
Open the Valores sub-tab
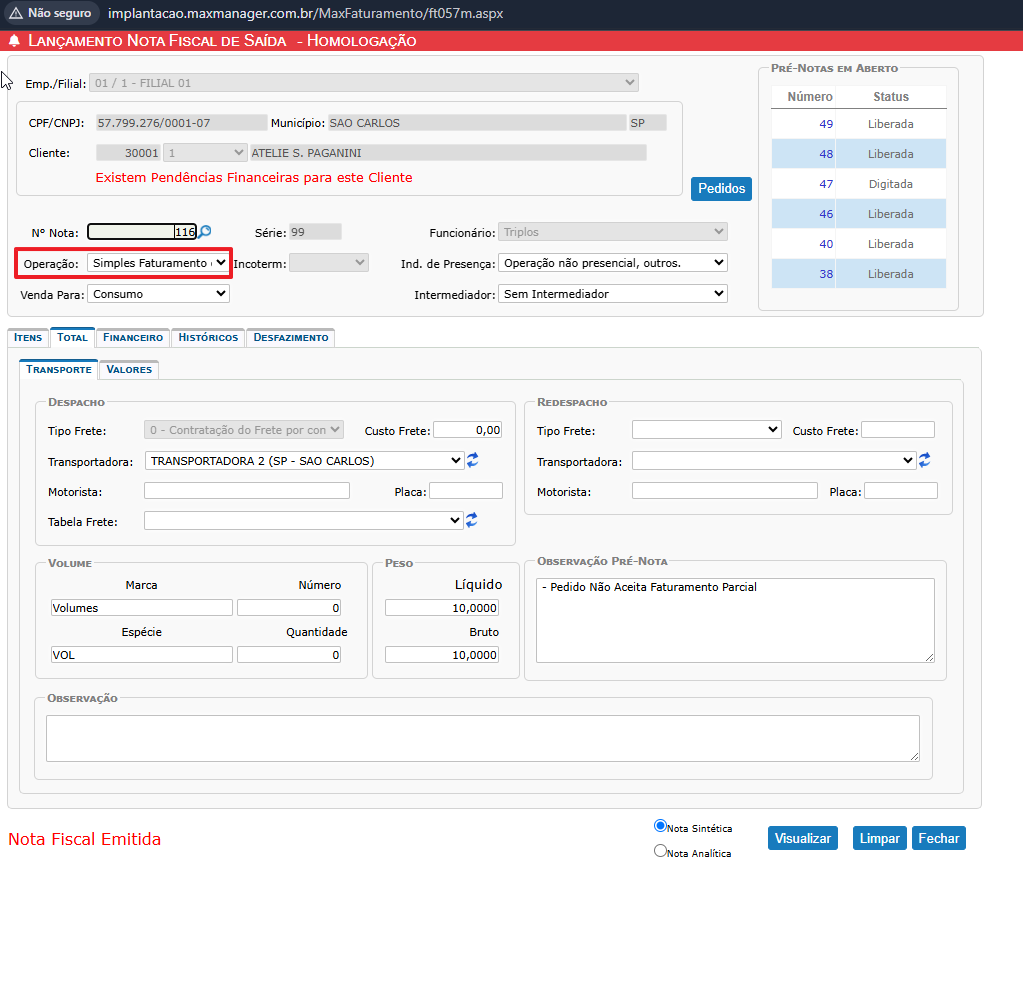pyautogui.click(x=129, y=370)
